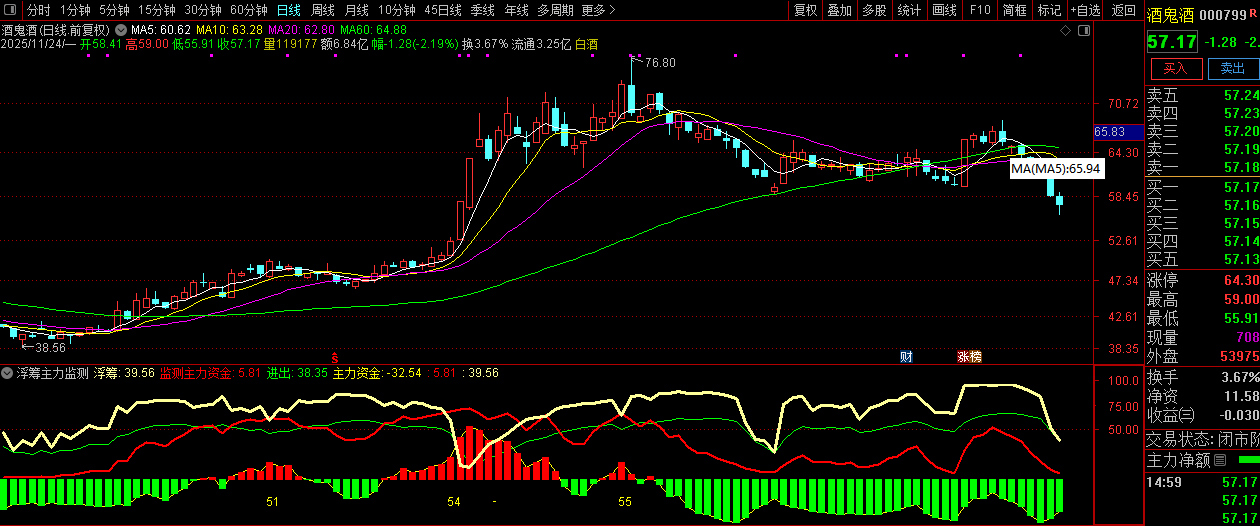Click the 白酒 sector label
Image resolution: width=1260 pixels, height=526 pixels.
pyautogui.click(x=586, y=44)
